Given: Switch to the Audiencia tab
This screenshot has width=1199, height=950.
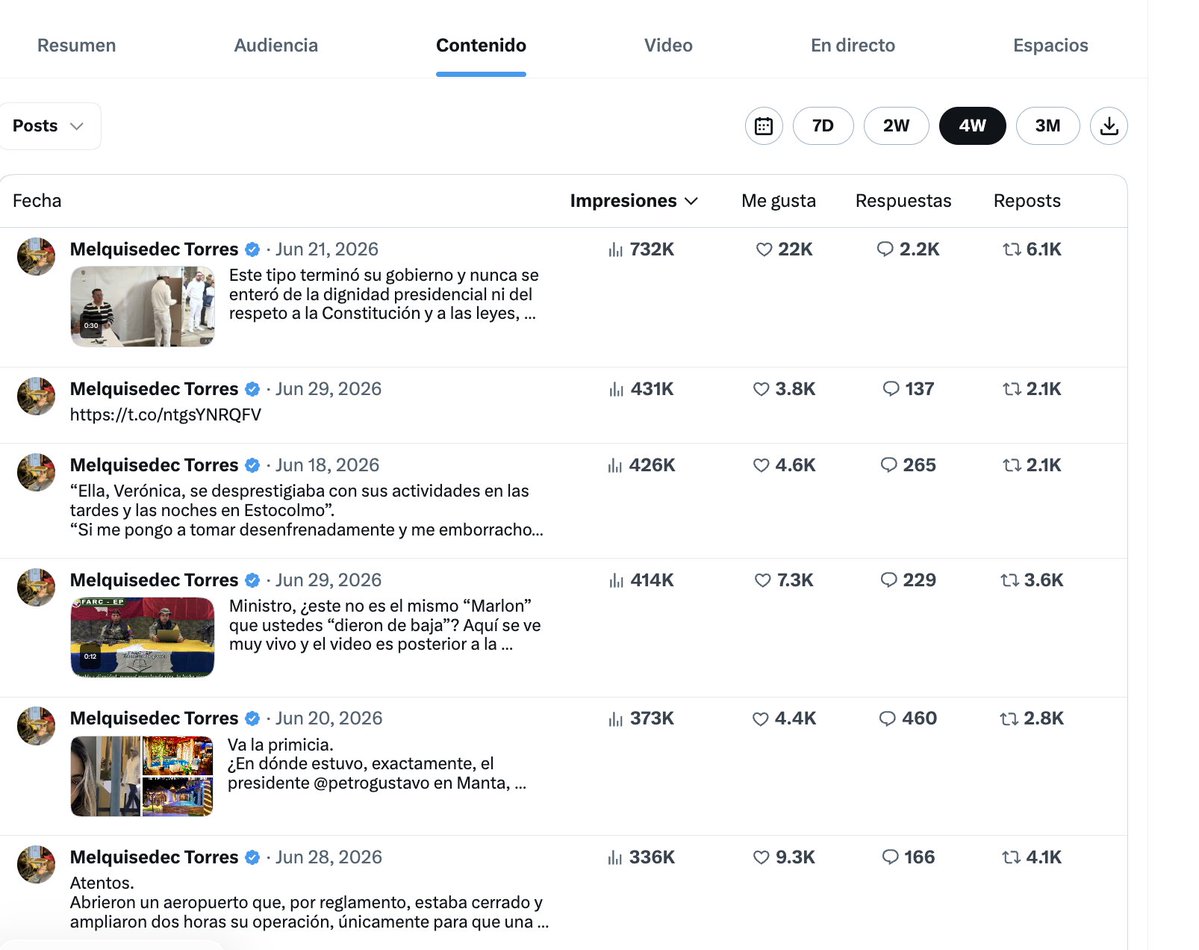Looking at the screenshot, I should pyautogui.click(x=276, y=45).
